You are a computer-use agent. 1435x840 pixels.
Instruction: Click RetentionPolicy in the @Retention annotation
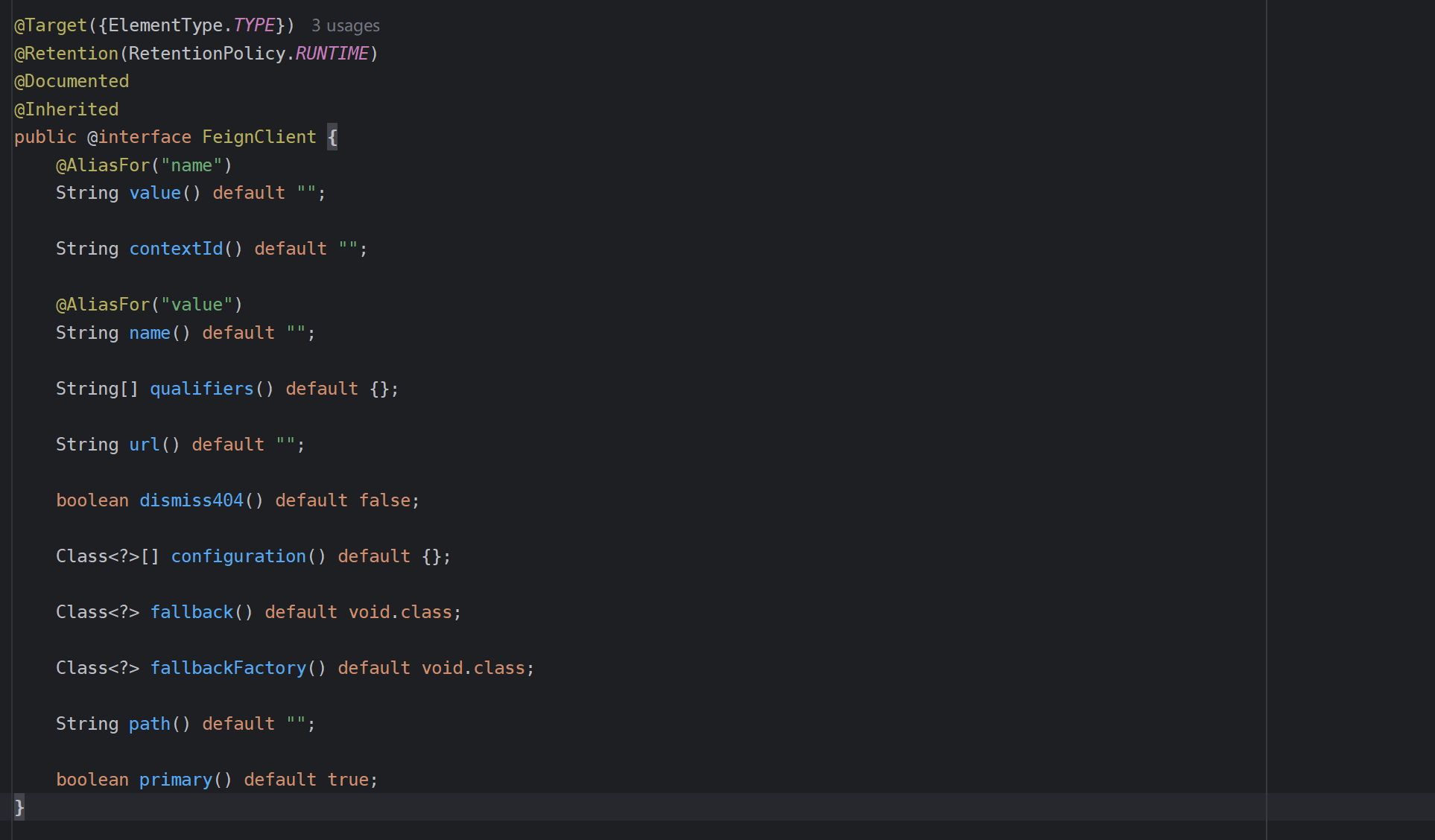[207, 54]
